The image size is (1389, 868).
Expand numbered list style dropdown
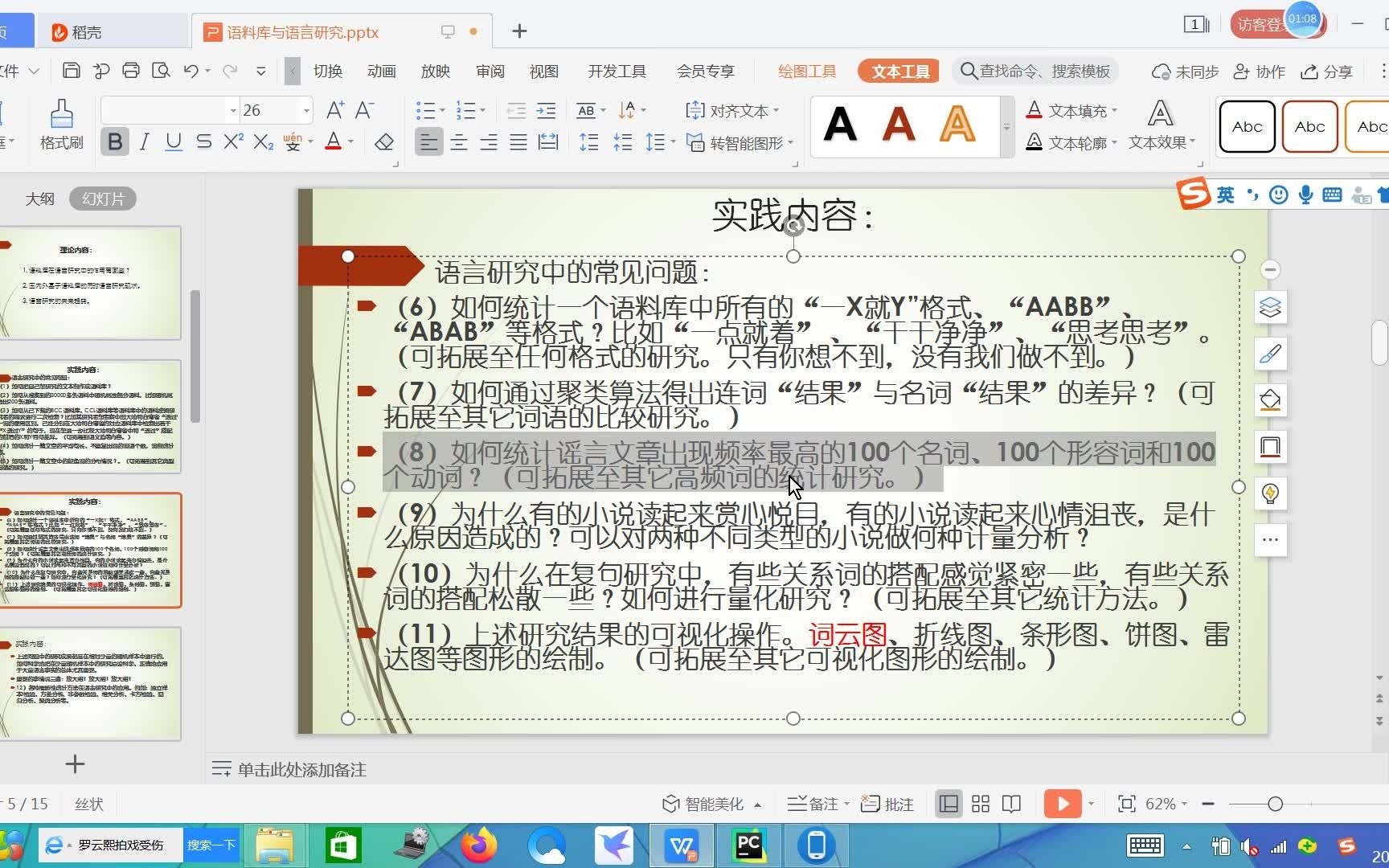click(482, 110)
